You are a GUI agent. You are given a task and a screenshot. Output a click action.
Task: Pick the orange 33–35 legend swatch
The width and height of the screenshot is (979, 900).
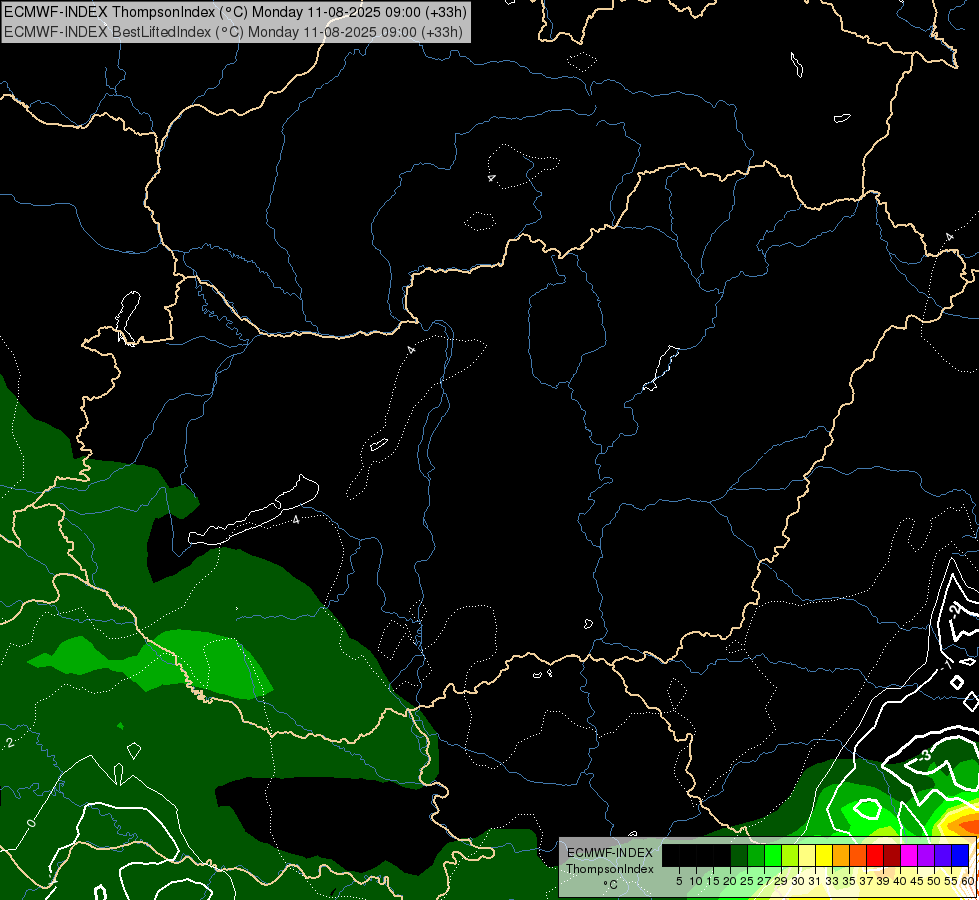point(841,855)
